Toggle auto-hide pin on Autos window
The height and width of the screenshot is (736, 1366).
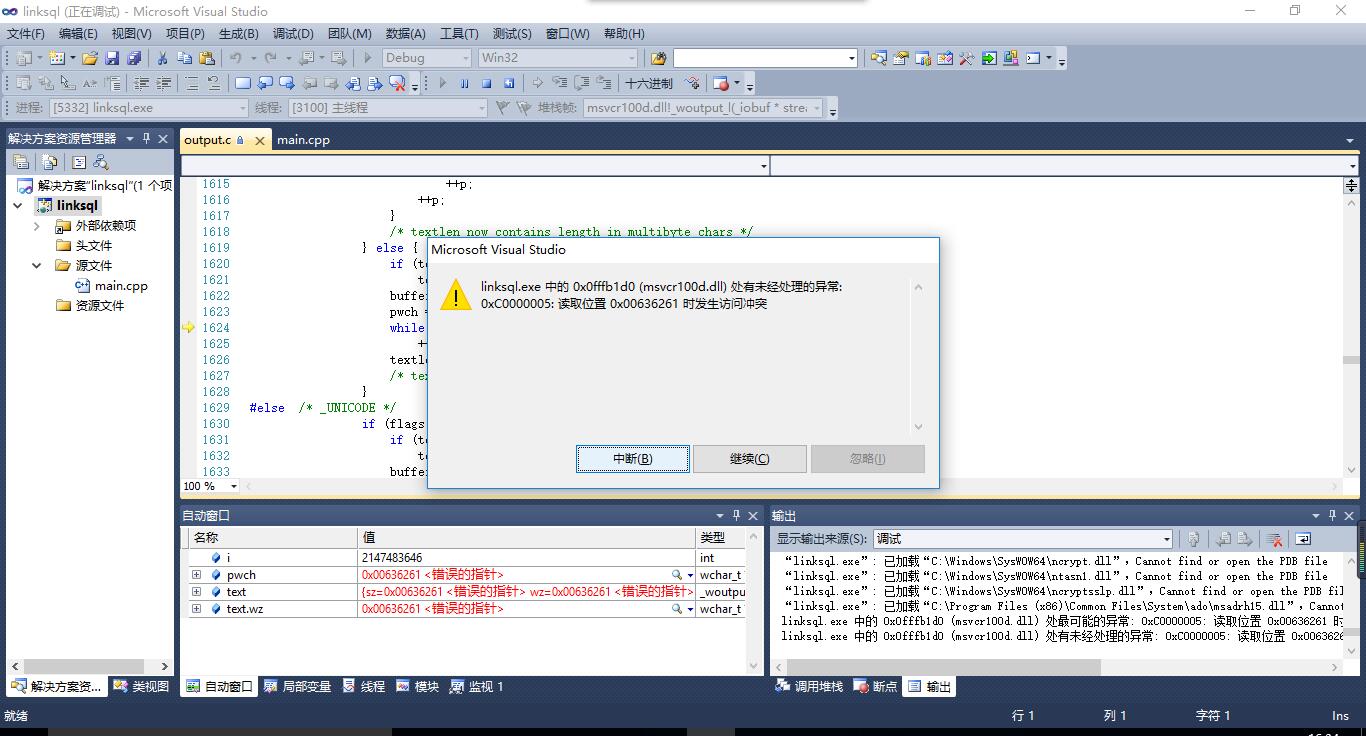point(736,515)
